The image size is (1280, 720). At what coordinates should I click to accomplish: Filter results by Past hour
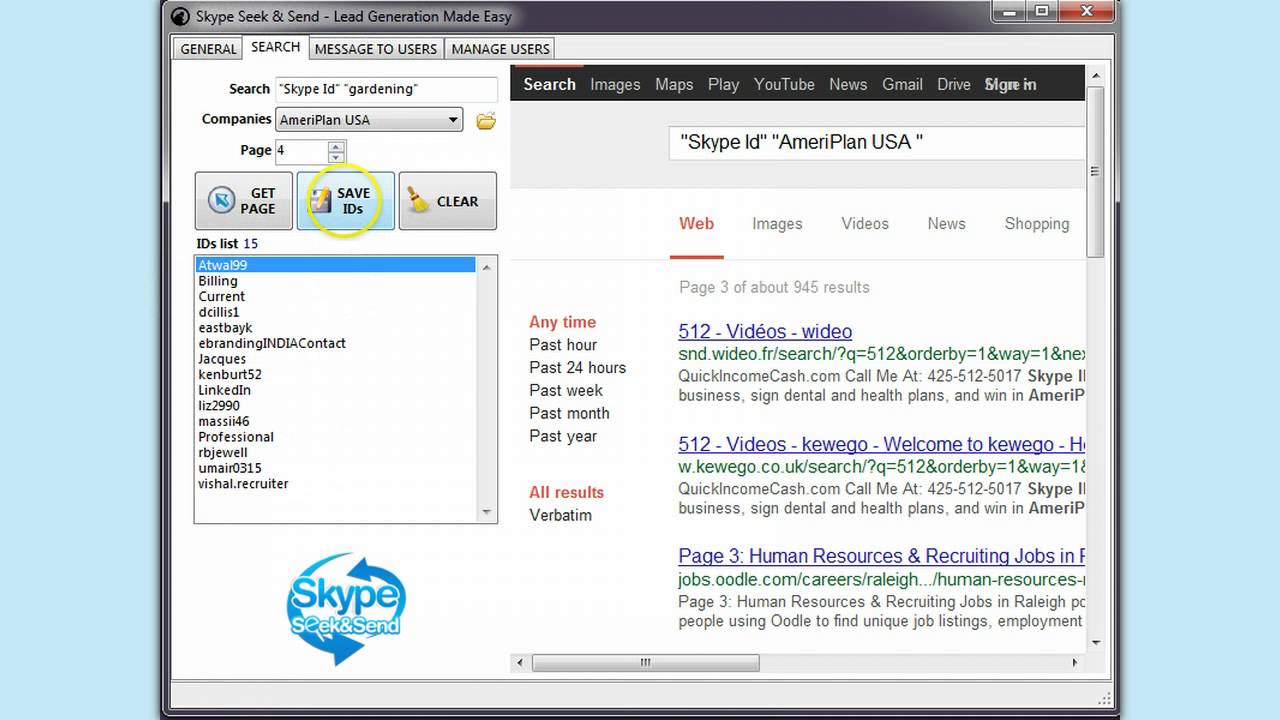[563, 345]
